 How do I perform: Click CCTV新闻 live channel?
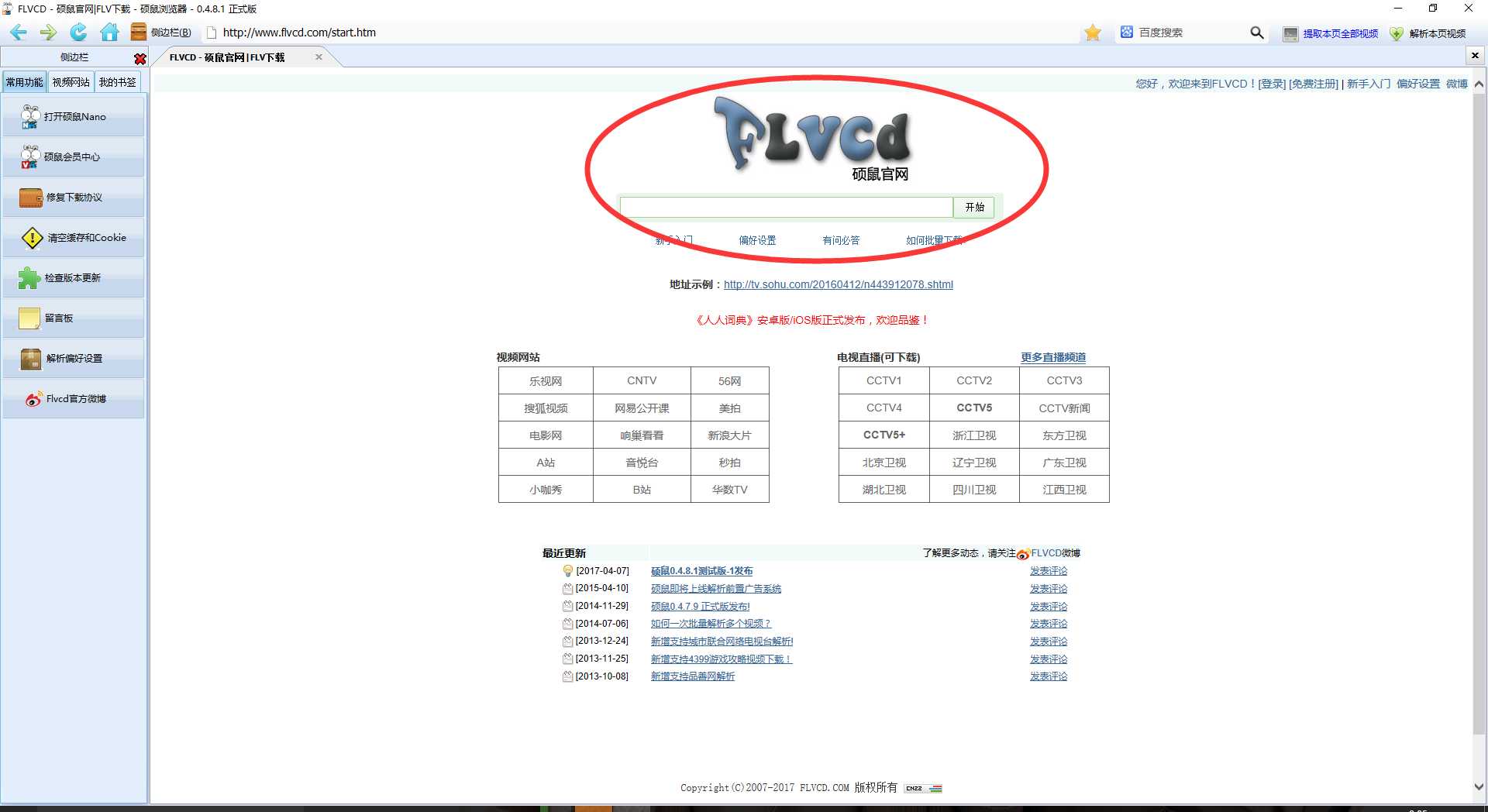pyautogui.click(x=1064, y=408)
